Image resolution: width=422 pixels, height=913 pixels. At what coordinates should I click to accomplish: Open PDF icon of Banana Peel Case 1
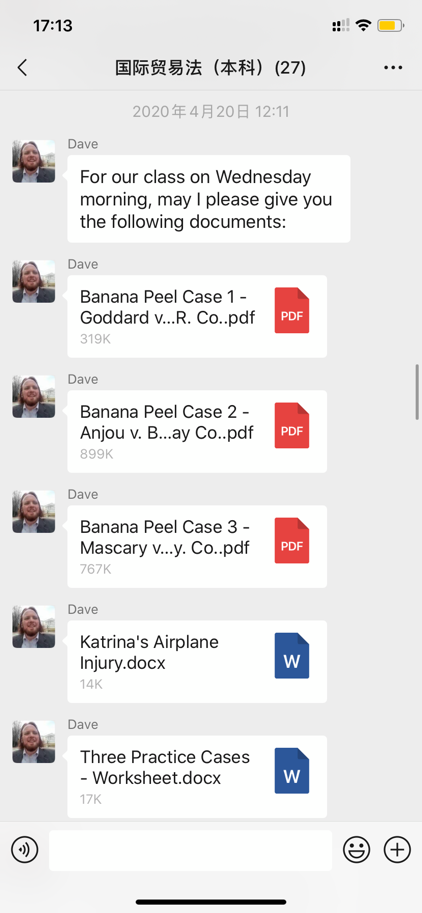click(292, 310)
